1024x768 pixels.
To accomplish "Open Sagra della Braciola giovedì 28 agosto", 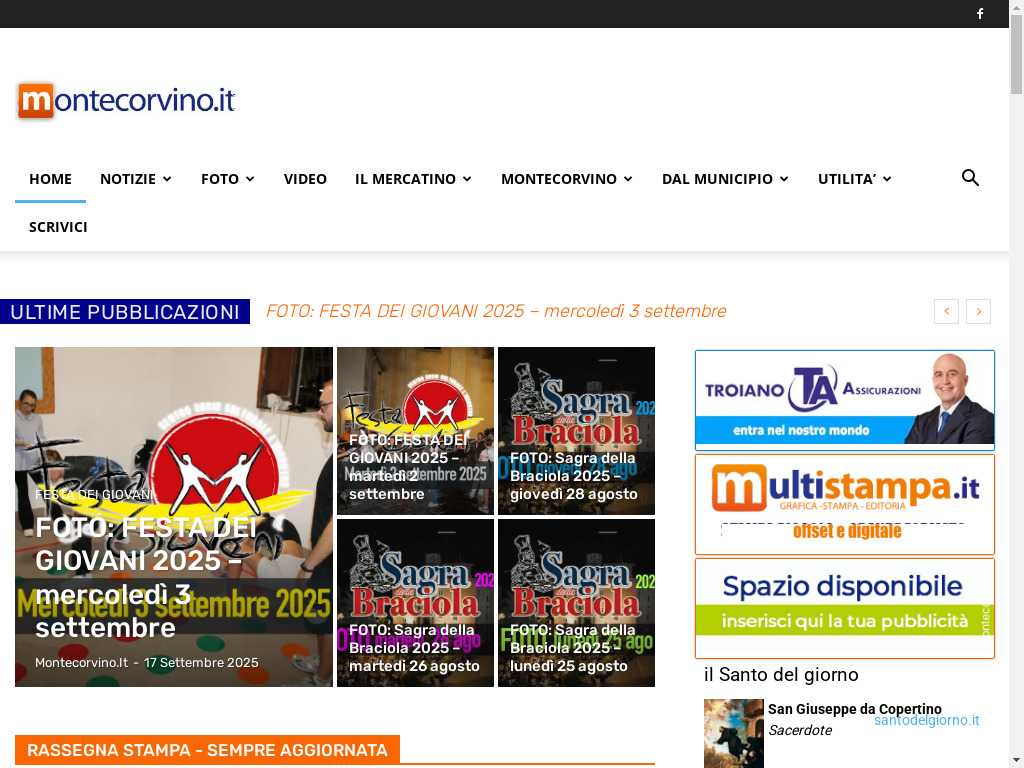I will [x=576, y=431].
